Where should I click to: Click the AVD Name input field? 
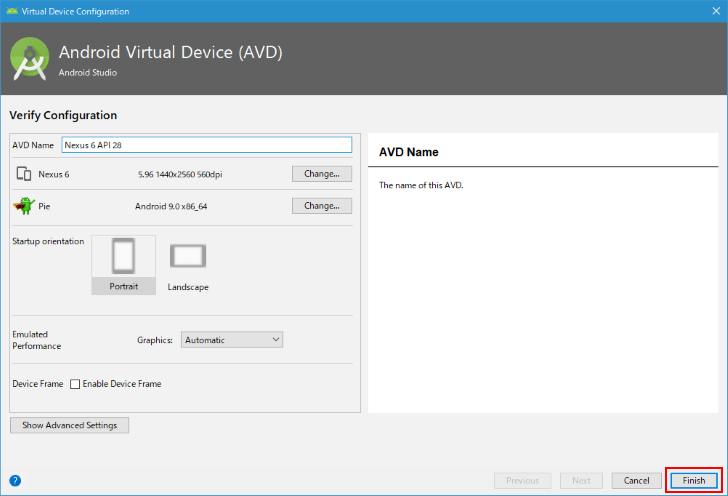tap(207, 145)
